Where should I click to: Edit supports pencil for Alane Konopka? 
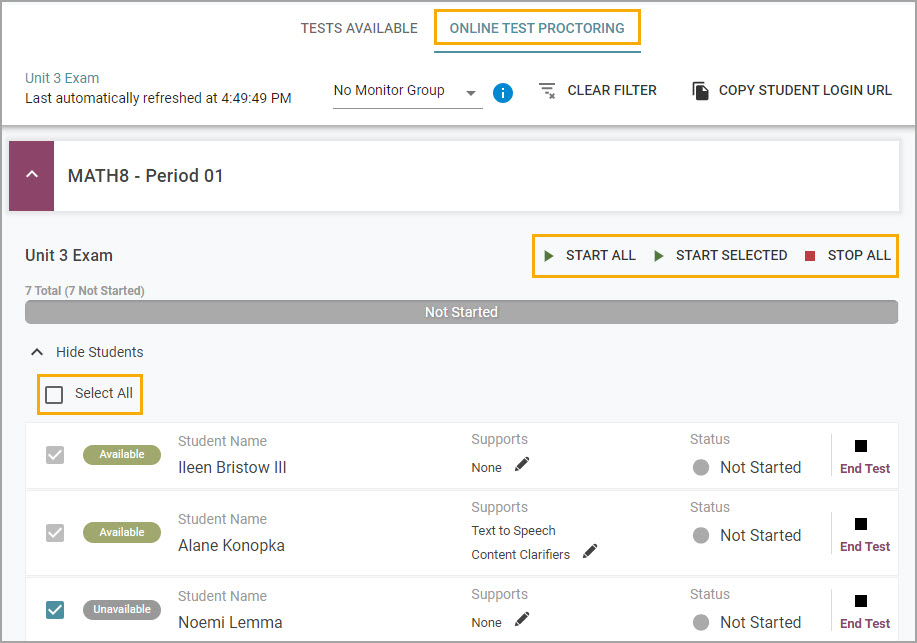pyautogui.click(x=590, y=552)
